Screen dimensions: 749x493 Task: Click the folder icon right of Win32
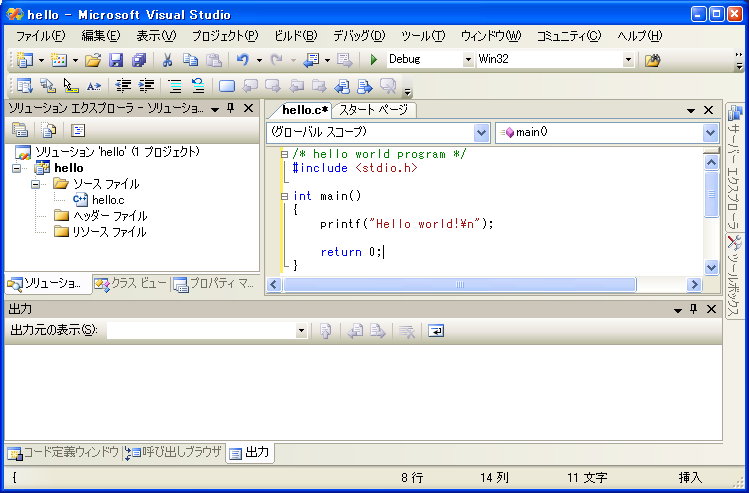[652, 60]
